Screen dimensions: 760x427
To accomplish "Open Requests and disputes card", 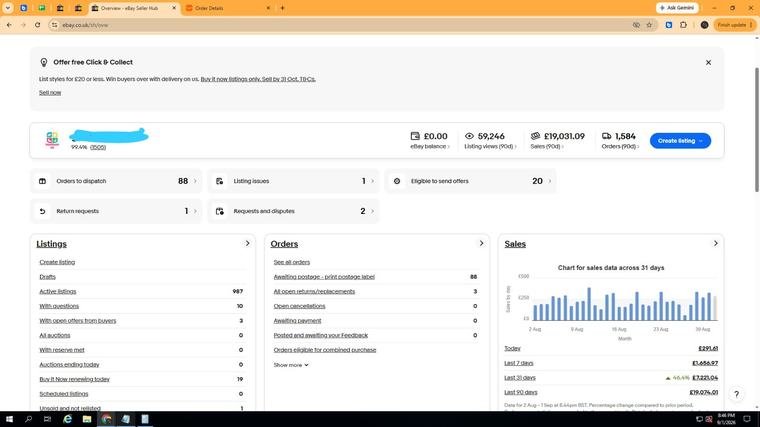I will 293,211.
